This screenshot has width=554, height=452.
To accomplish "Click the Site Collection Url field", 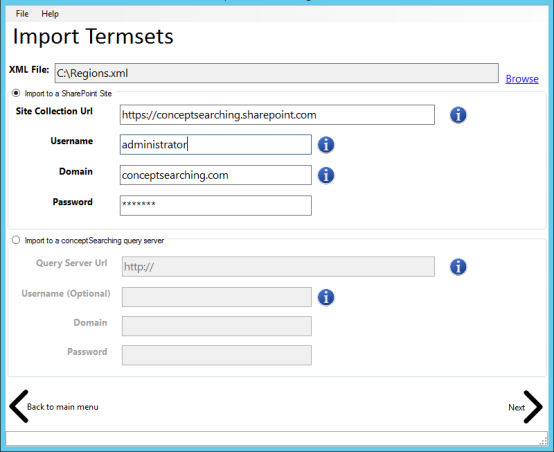I will click(x=277, y=115).
